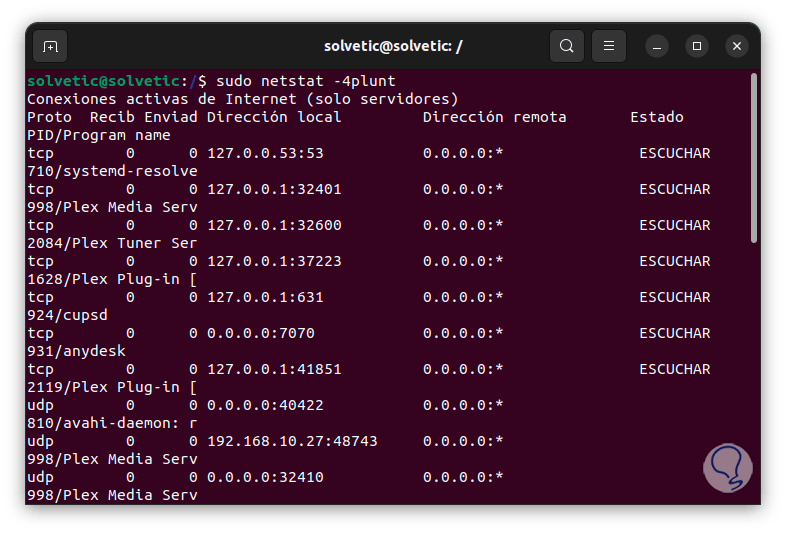The height and width of the screenshot is (533, 786).
Task: Click the Solvetic watermark logo
Action: 727,469
